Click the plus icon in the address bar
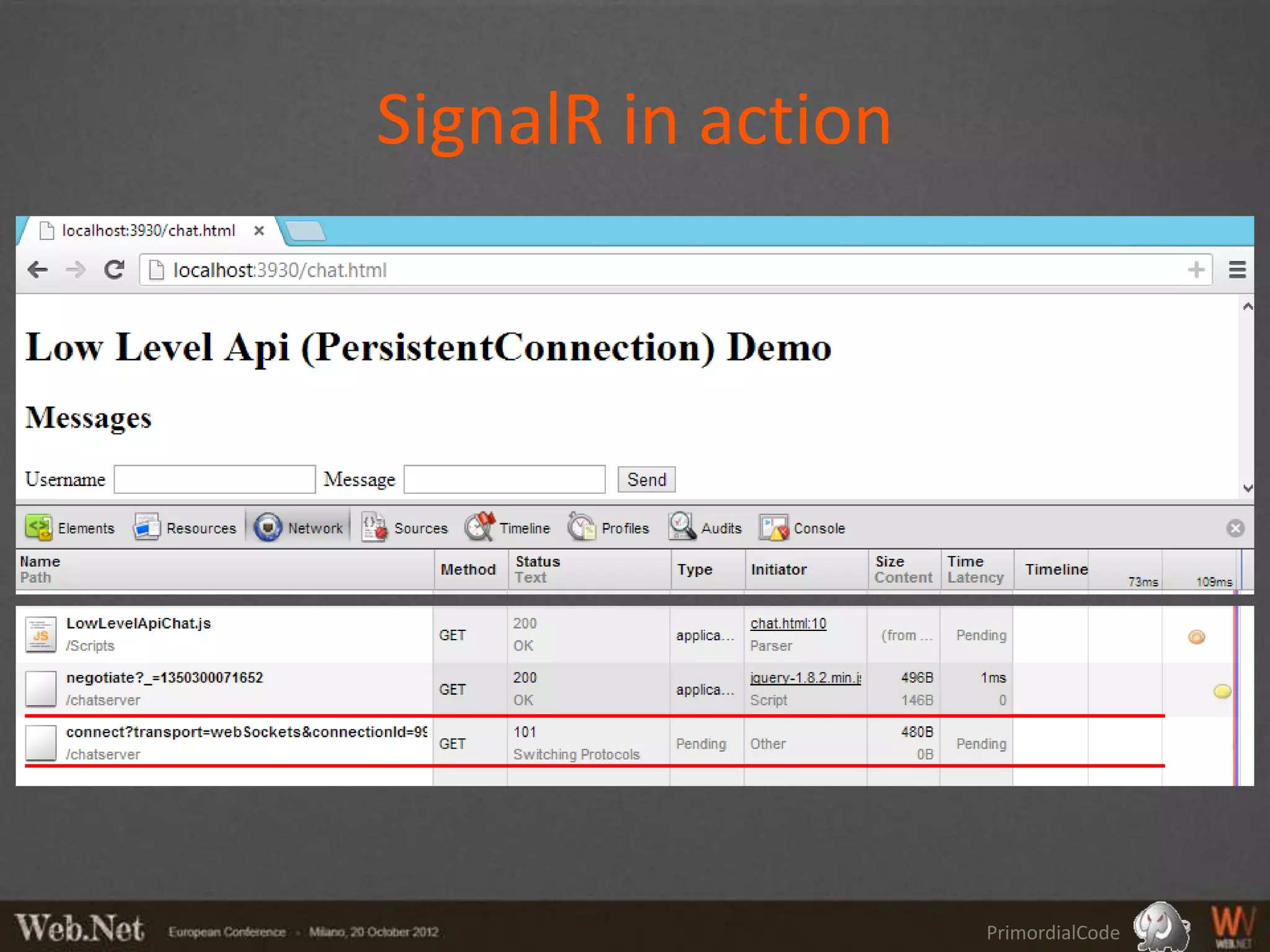 coord(1196,270)
